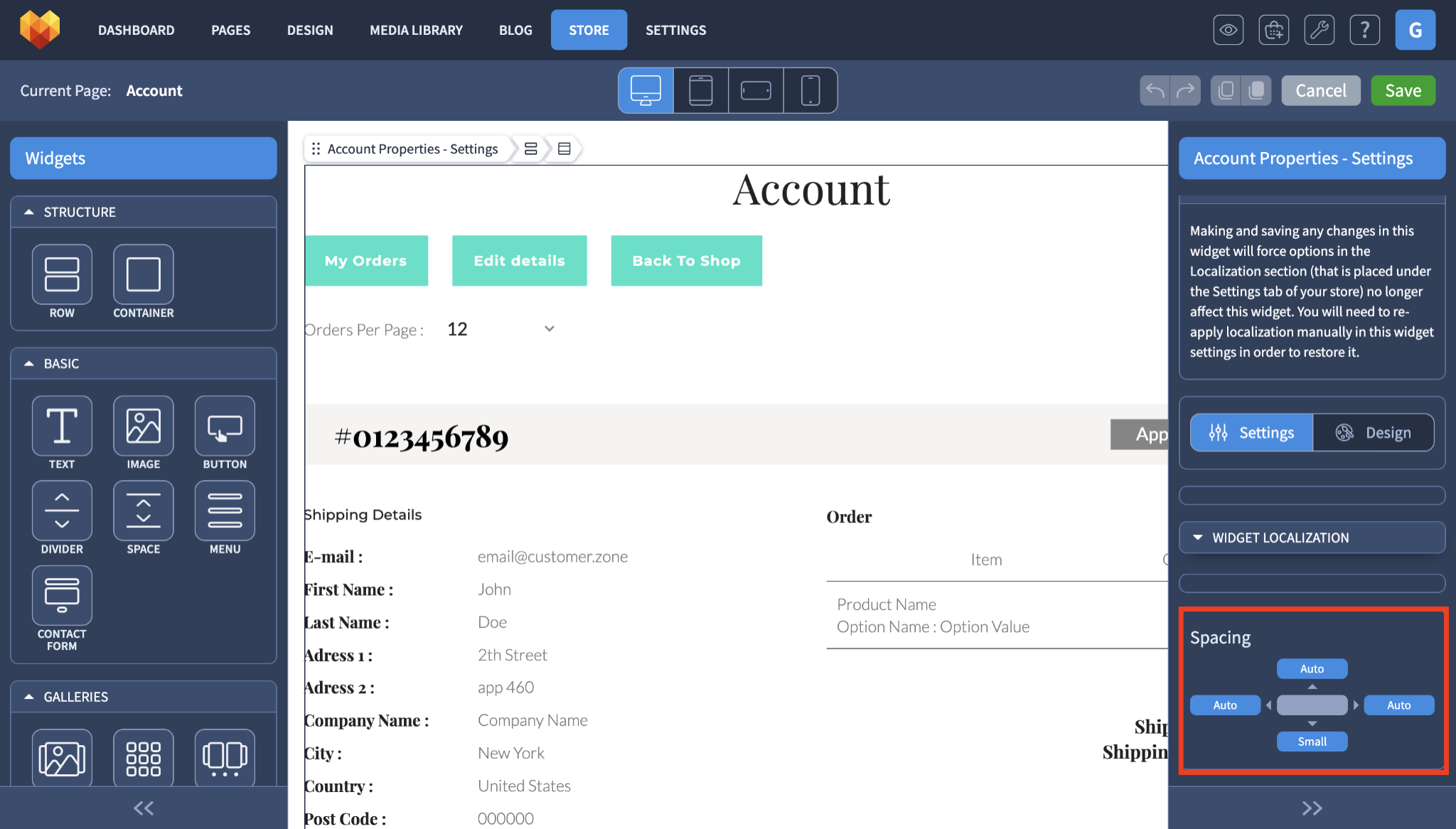Click the Cancel button
The width and height of the screenshot is (1456, 829).
[x=1321, y=90]
